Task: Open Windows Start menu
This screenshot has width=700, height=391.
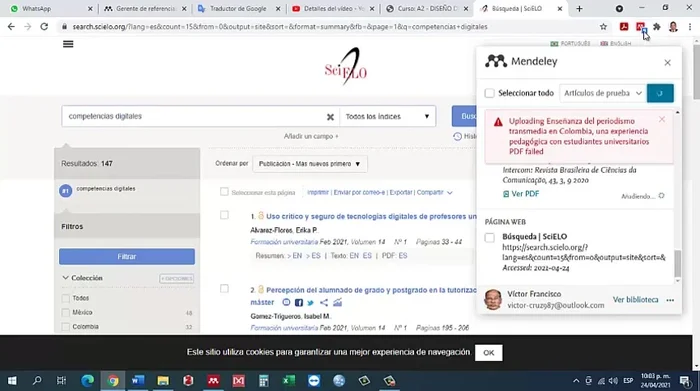Action: click(12, 381)
